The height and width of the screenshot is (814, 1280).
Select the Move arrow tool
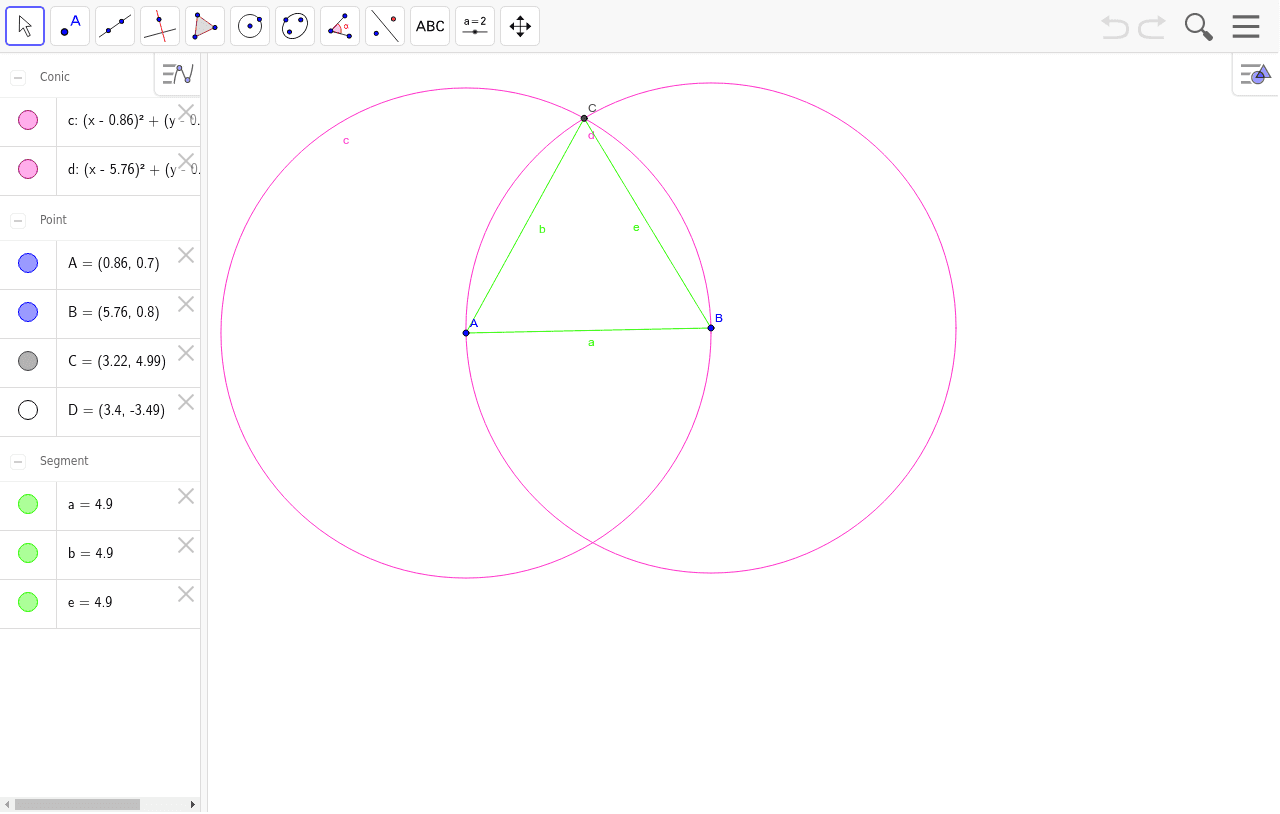click(25, 26)
